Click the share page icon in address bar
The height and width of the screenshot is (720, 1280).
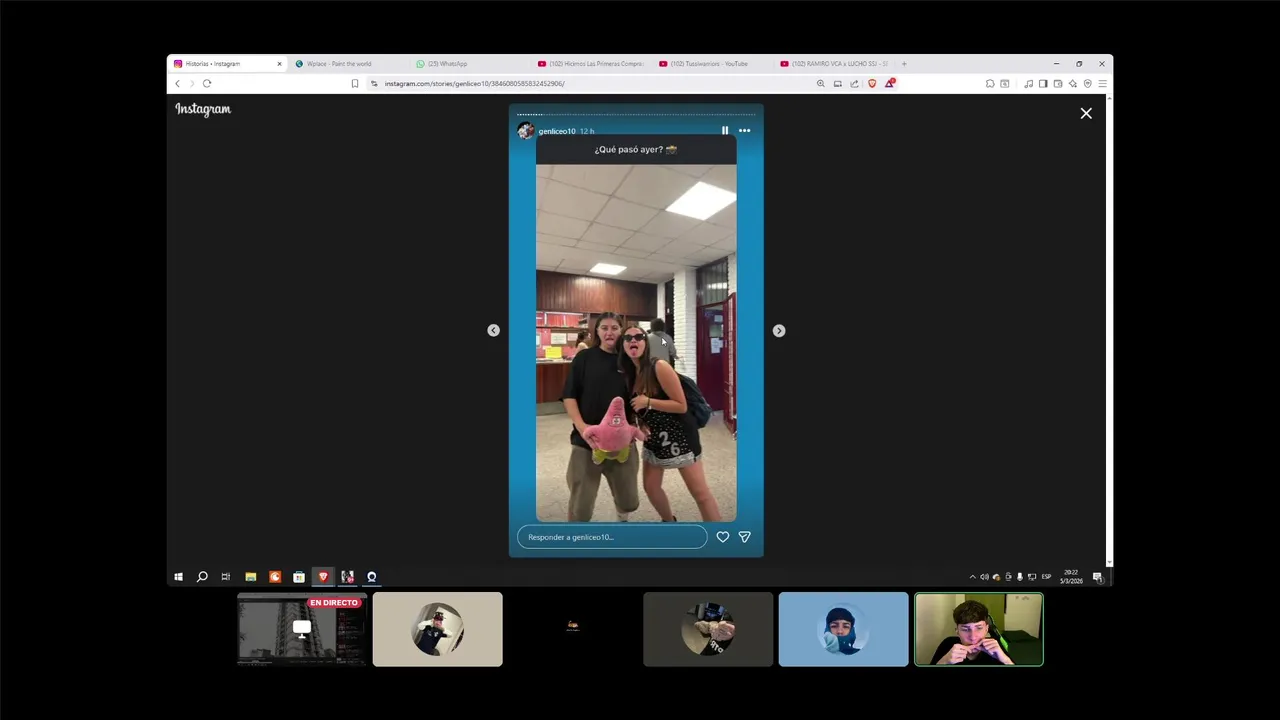pos(854,83)
